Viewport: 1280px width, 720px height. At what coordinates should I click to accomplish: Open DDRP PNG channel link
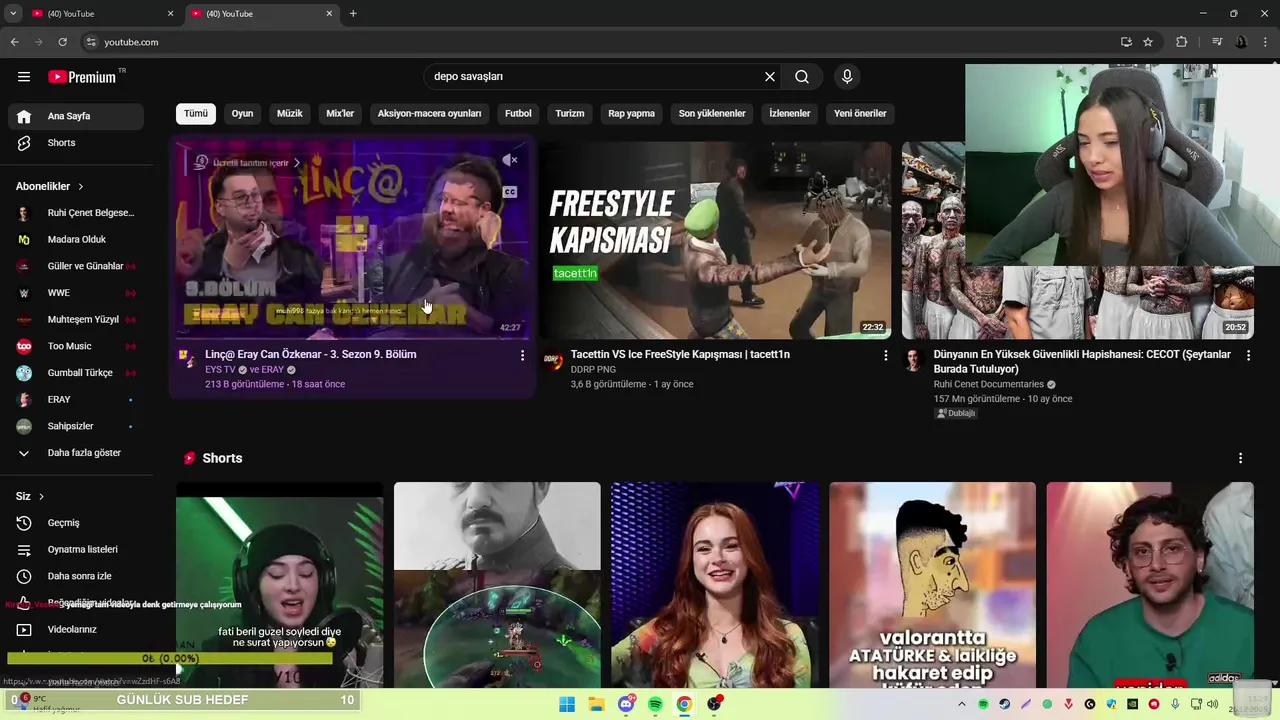[593, 369]
